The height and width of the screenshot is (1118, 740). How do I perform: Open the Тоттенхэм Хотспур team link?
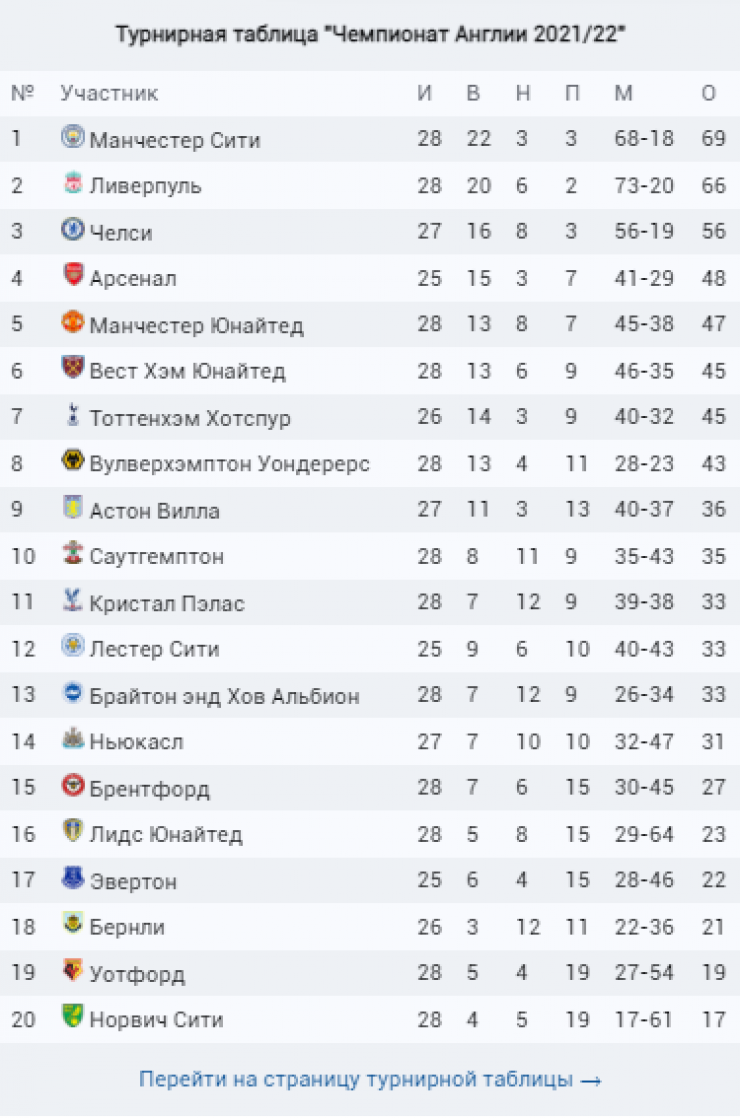coord(190,418)
